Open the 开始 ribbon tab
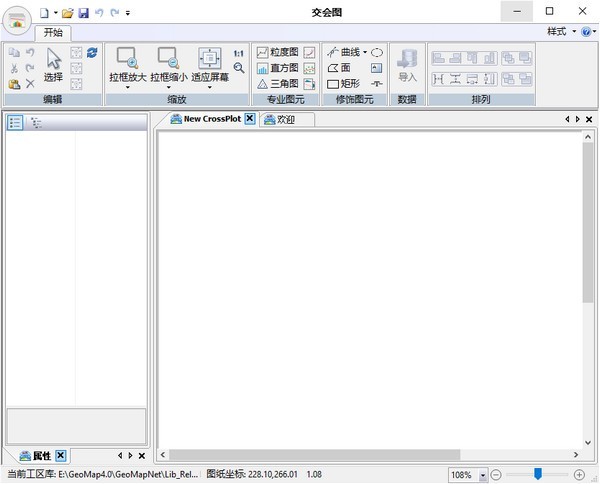This screenshot has height=484, width=600. 53,33
